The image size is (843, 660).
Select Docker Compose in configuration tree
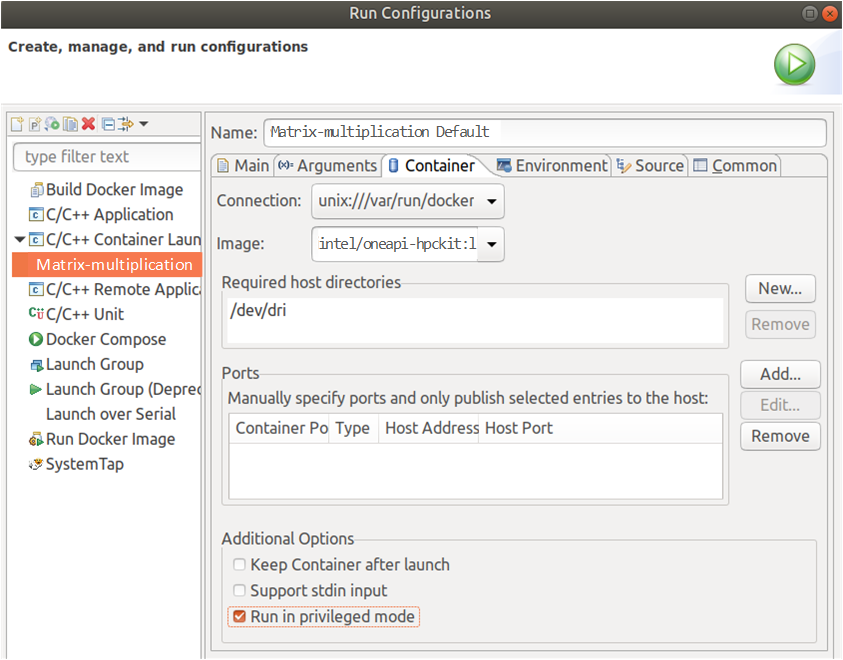click(x=106, y=340)
